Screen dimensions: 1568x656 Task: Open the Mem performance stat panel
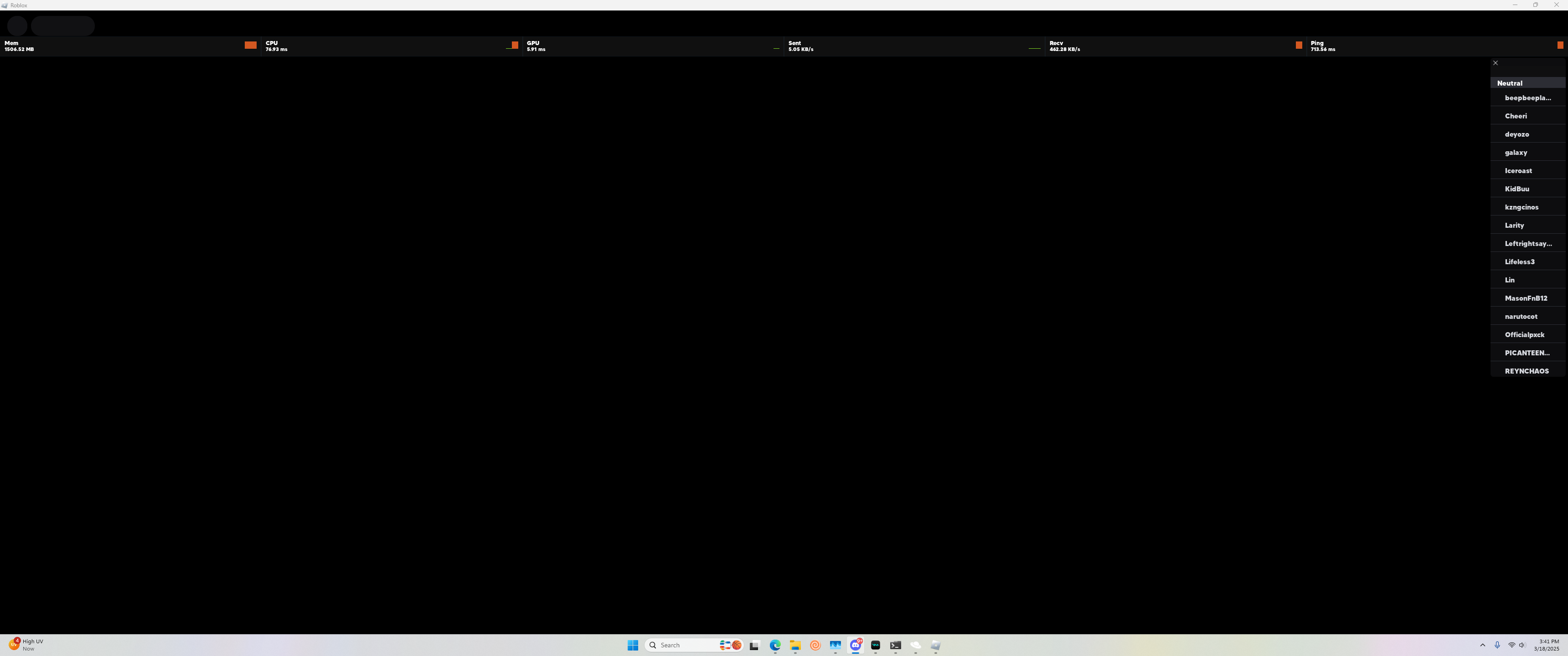(x=130, y=46)
